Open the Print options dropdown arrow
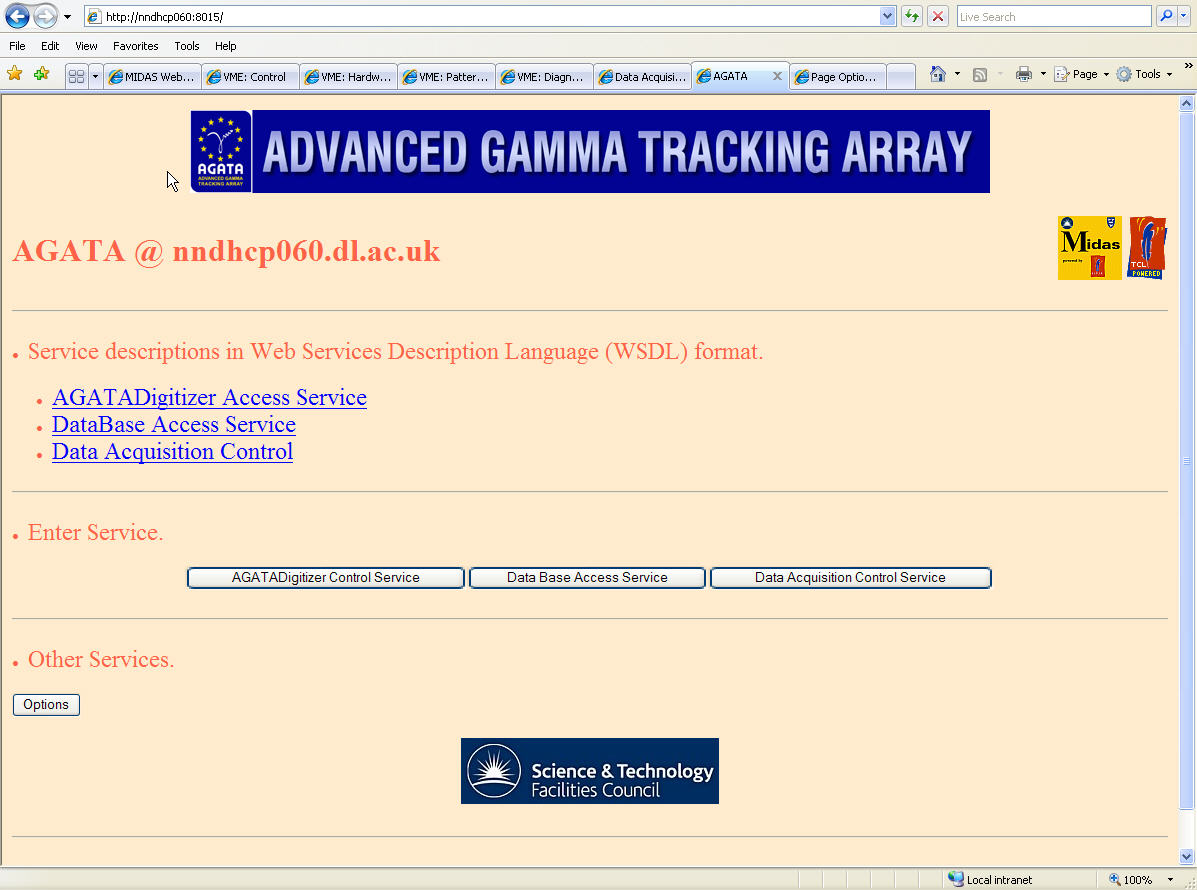This screenshot has height=890, width=1197. click(x=1043, y=74)
